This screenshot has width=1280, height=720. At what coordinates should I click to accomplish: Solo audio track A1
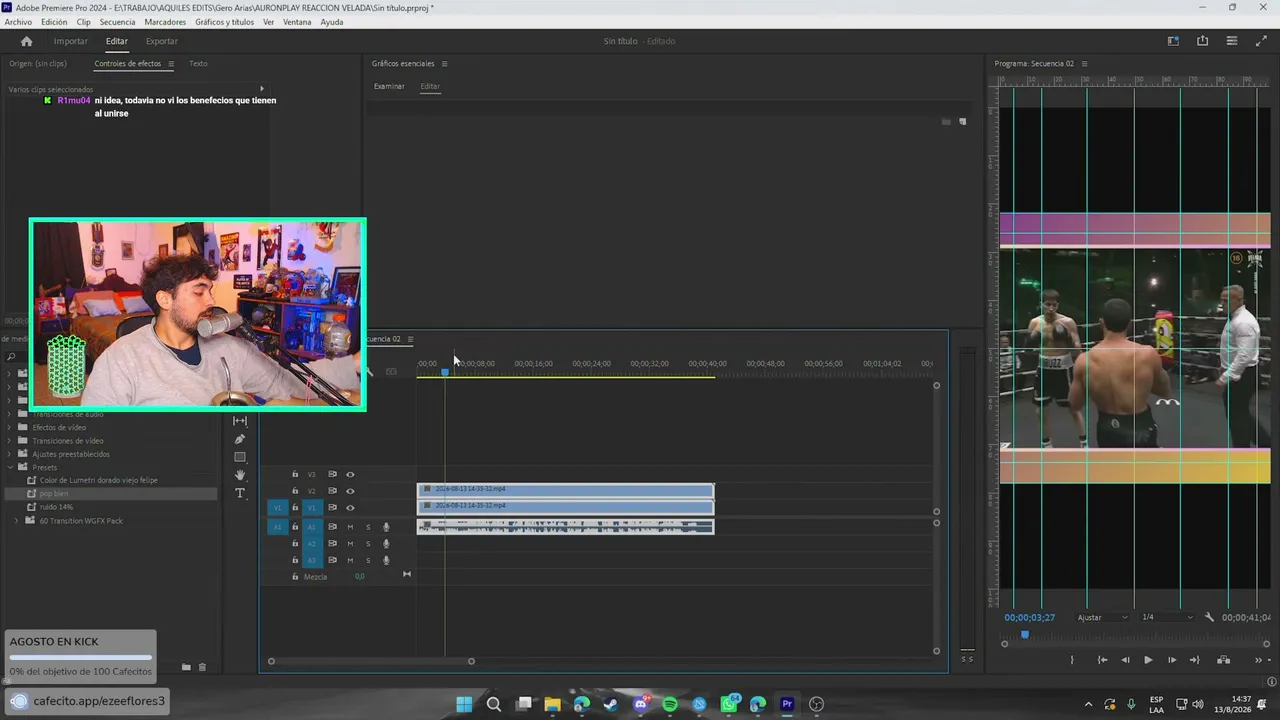368,527
